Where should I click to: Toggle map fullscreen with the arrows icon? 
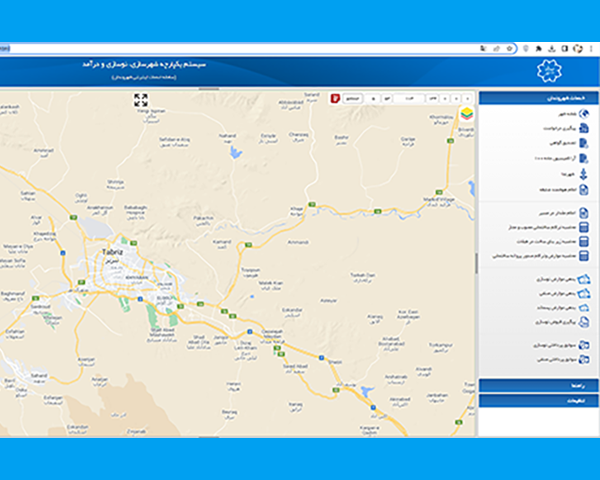coord(141,100)
